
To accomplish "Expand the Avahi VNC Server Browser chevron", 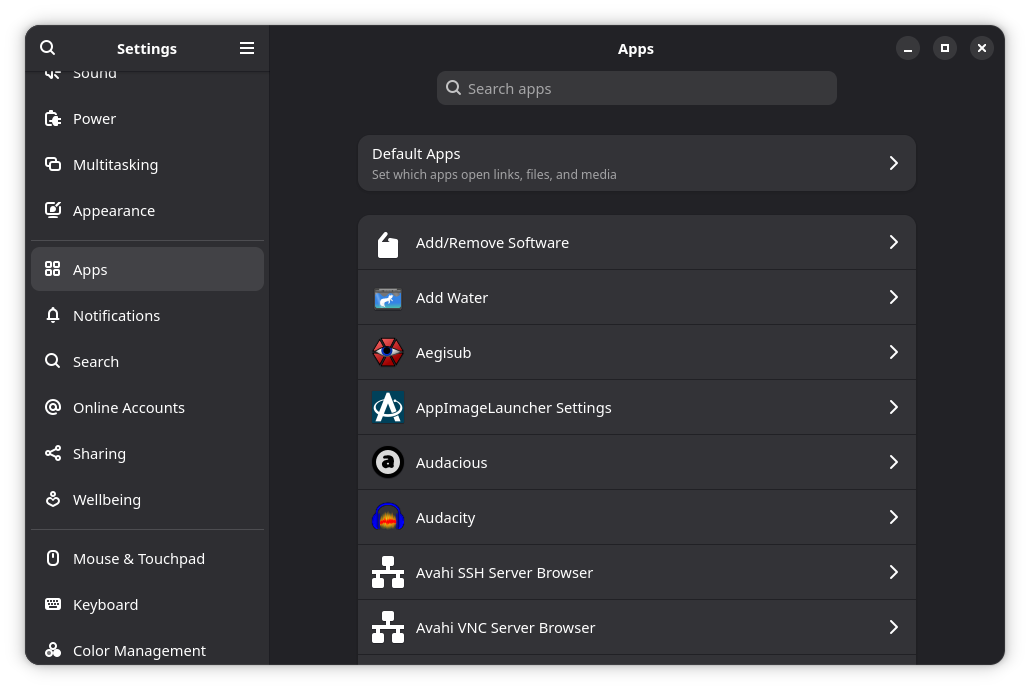I will 893,627.
